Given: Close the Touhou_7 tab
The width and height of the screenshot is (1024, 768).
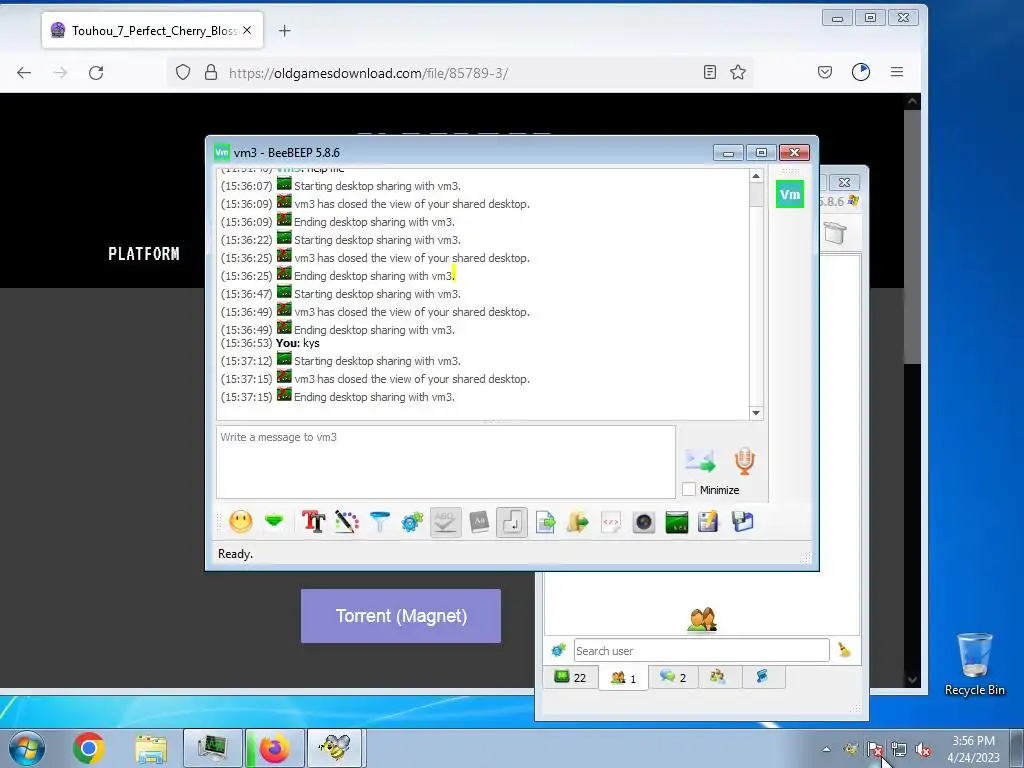Looking at the screenshot, I should (x=247, y=30).
